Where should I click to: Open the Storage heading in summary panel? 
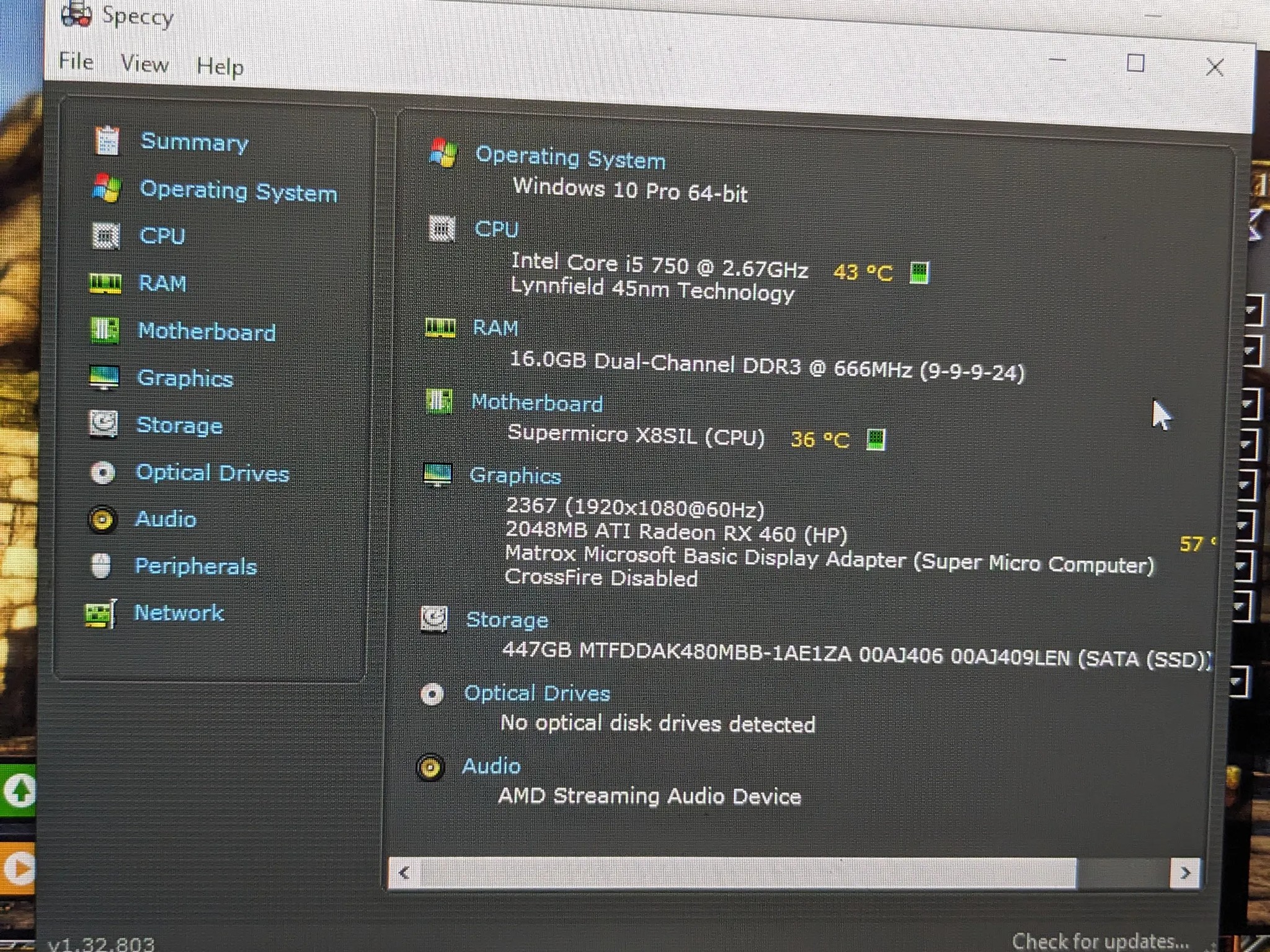click(x=507, y=620)
